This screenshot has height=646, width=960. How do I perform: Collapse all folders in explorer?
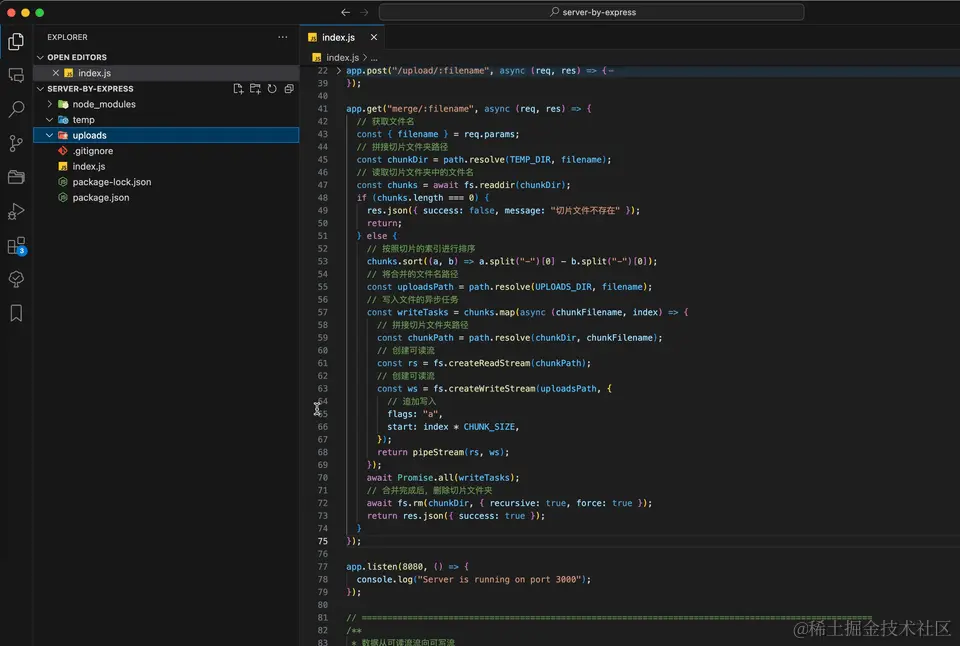coord(289,89)
